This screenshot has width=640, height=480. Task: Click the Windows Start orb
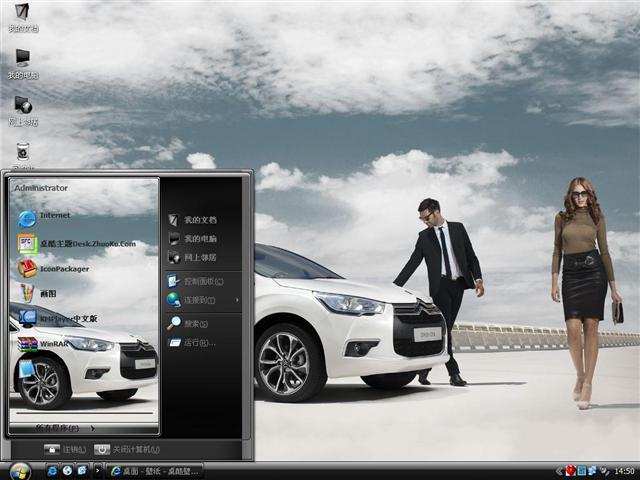click(20, 471)
